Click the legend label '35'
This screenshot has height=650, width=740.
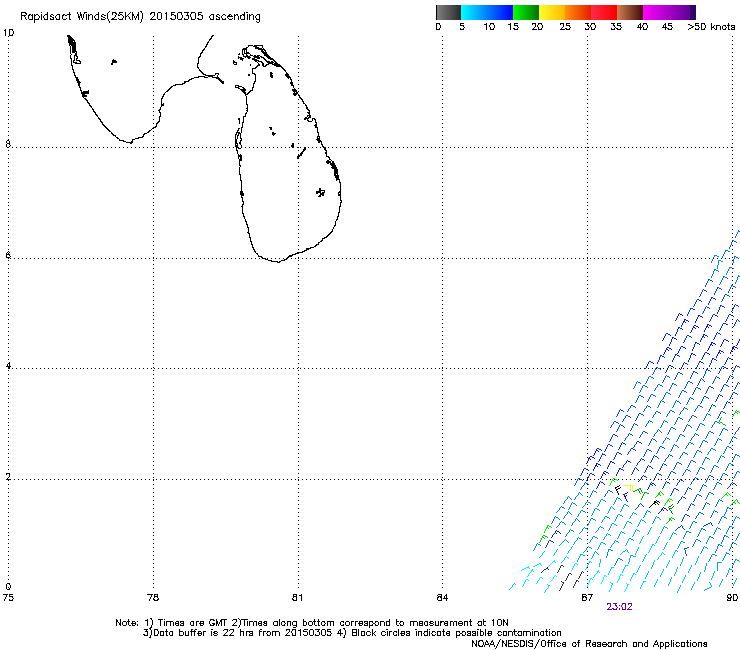tap(616, 27)
